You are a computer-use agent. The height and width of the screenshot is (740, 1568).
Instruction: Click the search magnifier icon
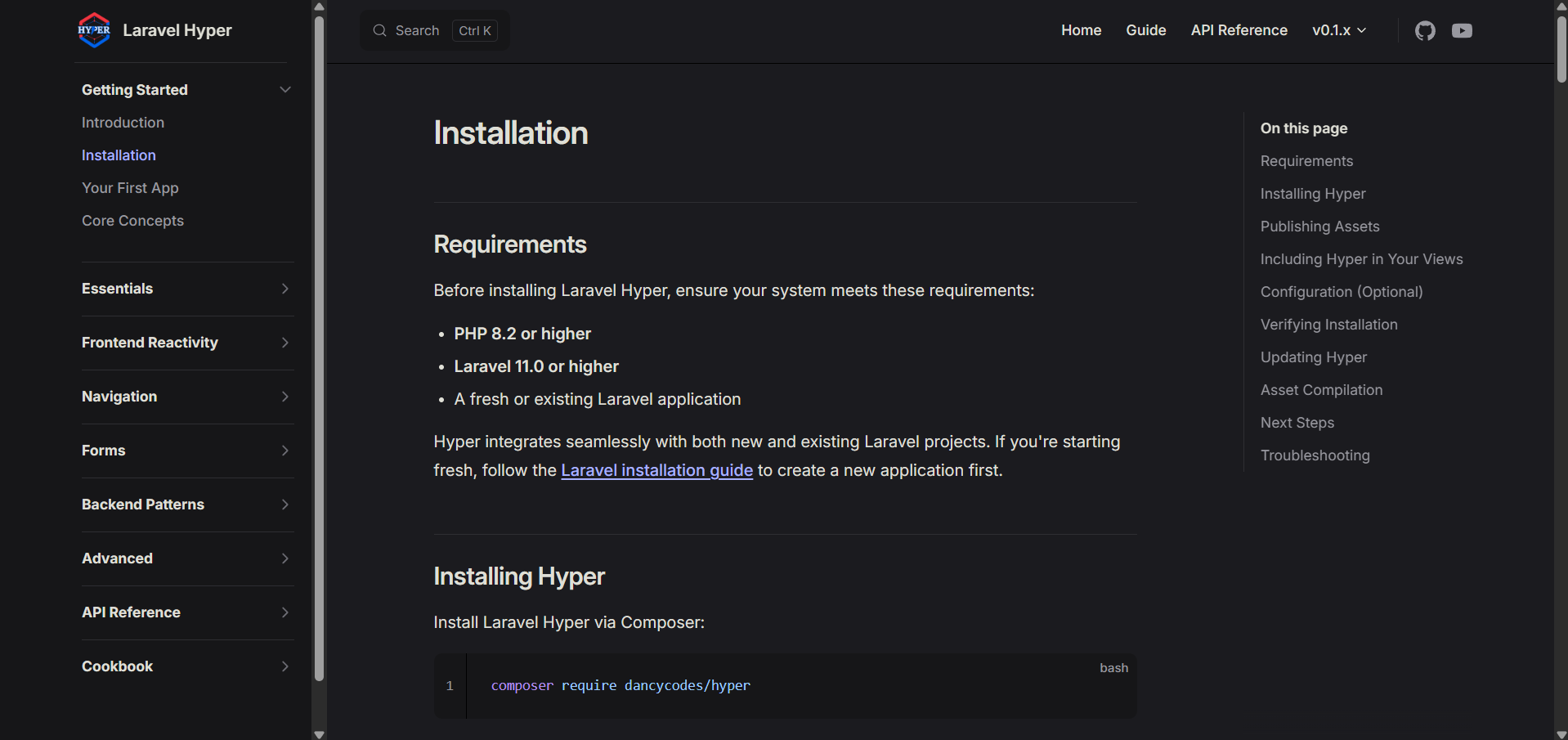pos(379,30)
